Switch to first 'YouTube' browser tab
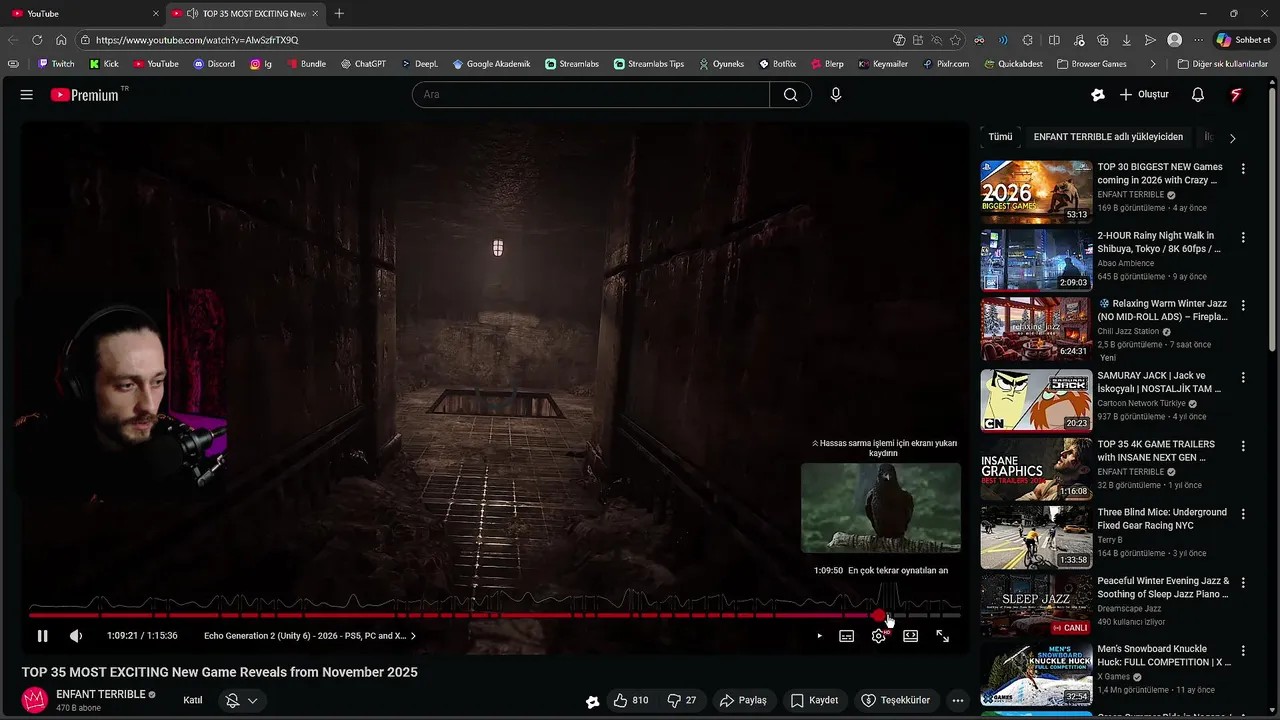Image resolution: width=1280 pixels, height=720 pixels. click(84, 13)
